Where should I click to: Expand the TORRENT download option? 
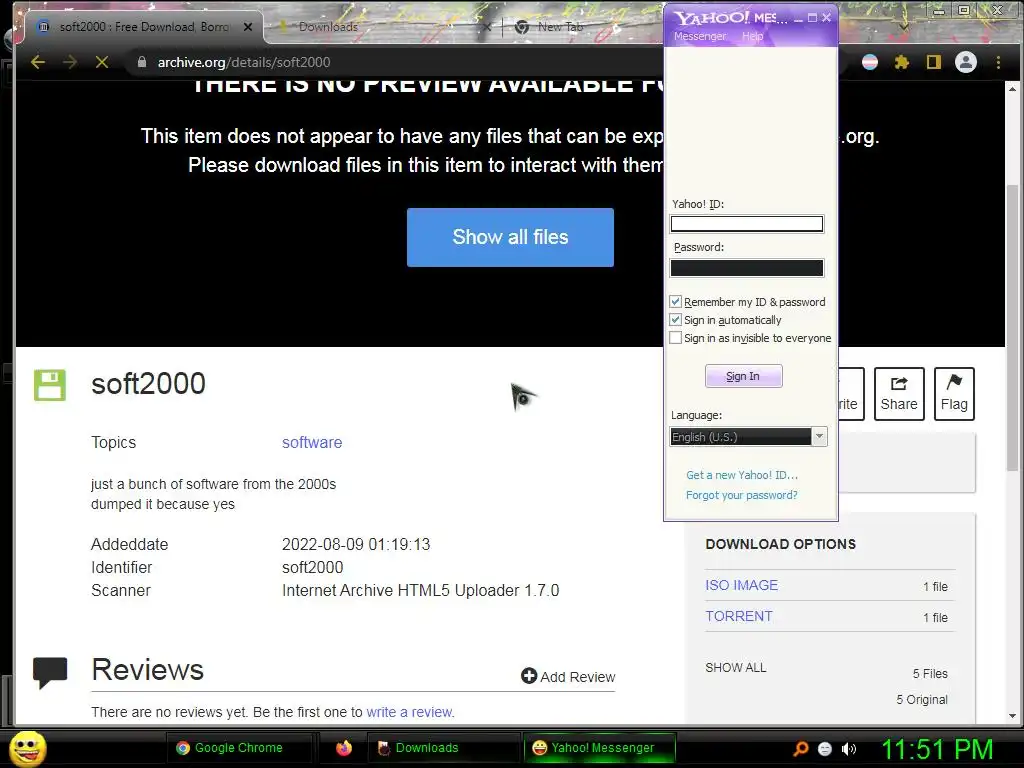(x=739, y=616)
